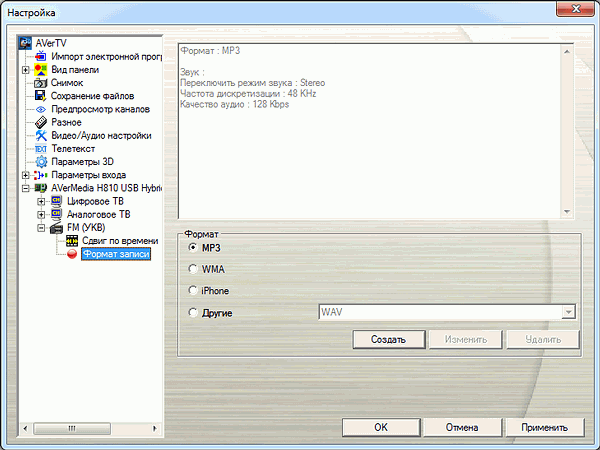This screenshot has width=600, height=450.
Task: Select Импорт электронной программы tree item
Action: click(x=106, y=57)
